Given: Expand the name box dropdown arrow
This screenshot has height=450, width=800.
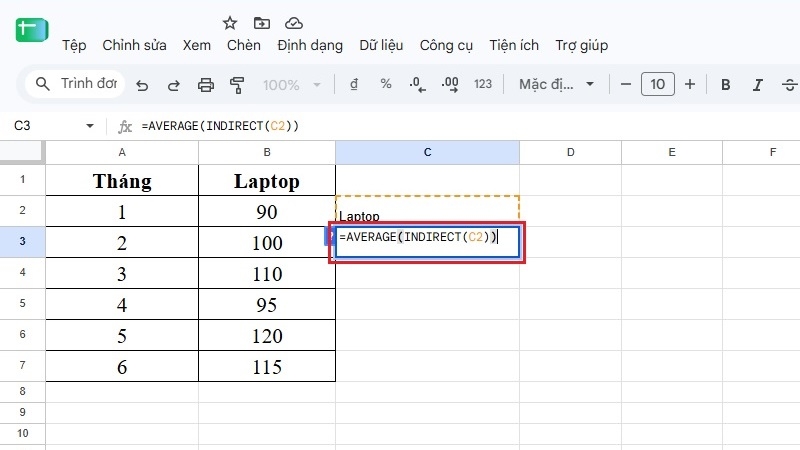Looking at the screenshot, I should pos(90,126).
